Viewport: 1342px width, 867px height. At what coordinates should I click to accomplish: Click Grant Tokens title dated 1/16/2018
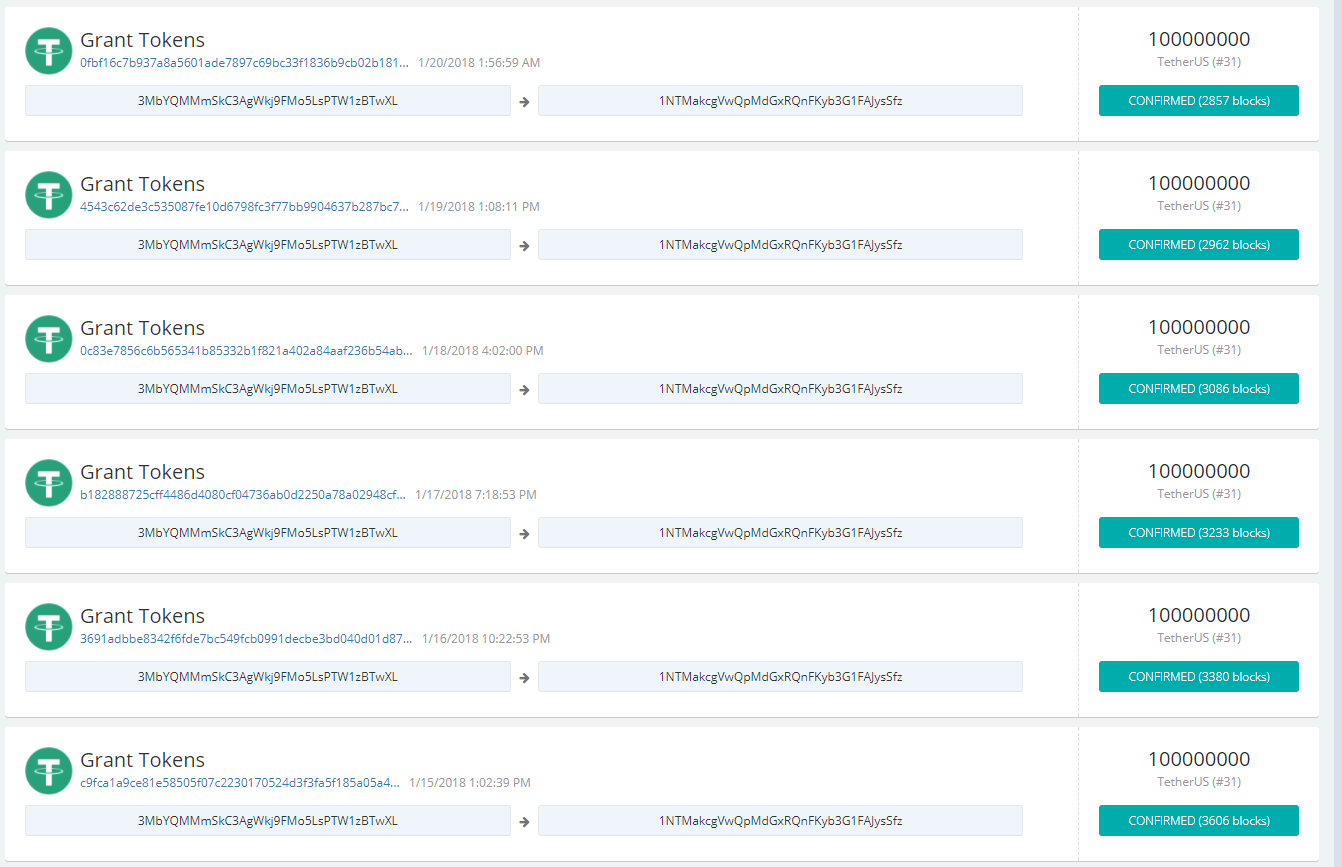(x=142, y=616)
